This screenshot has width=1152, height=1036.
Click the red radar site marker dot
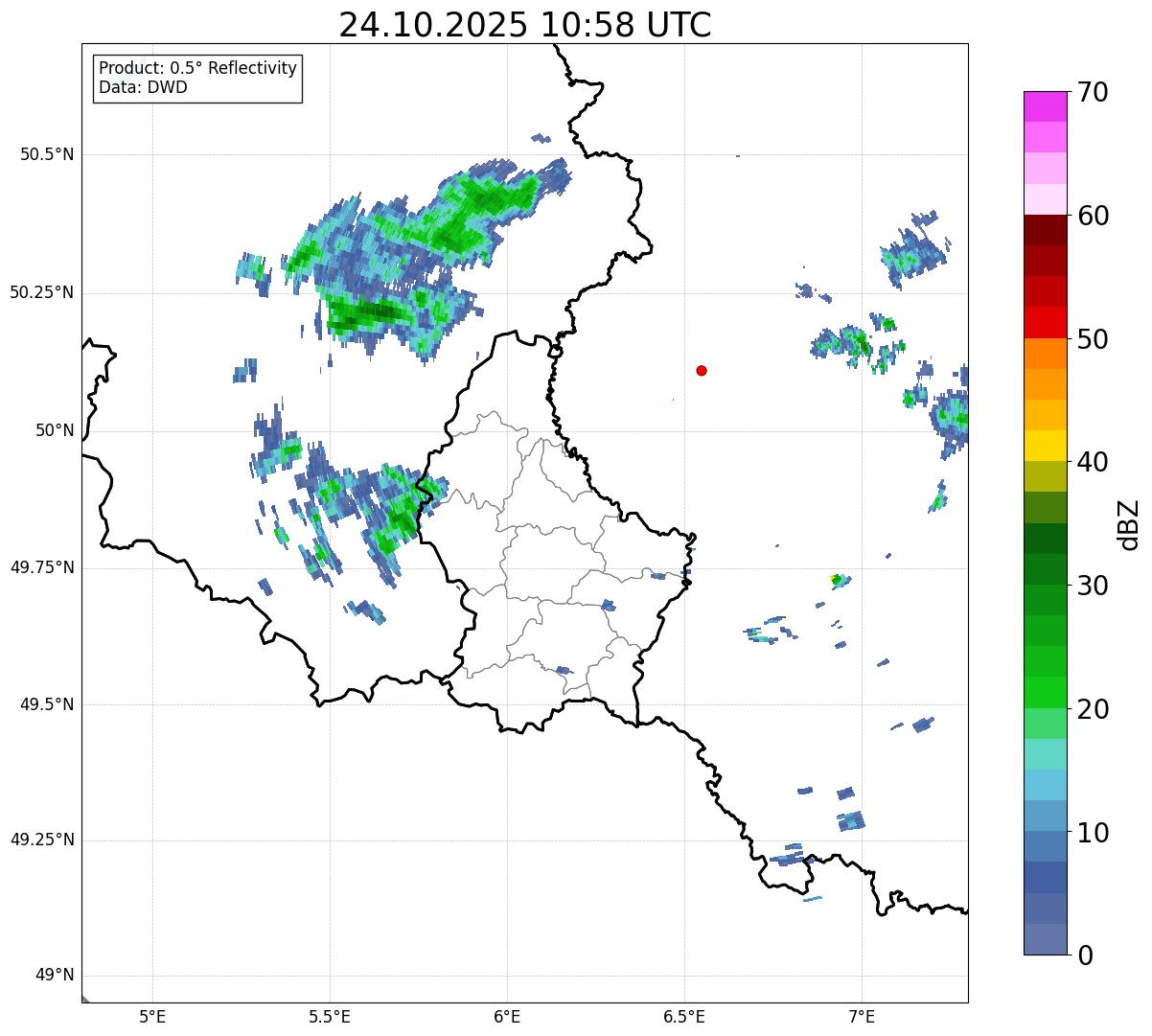(702, 370)
